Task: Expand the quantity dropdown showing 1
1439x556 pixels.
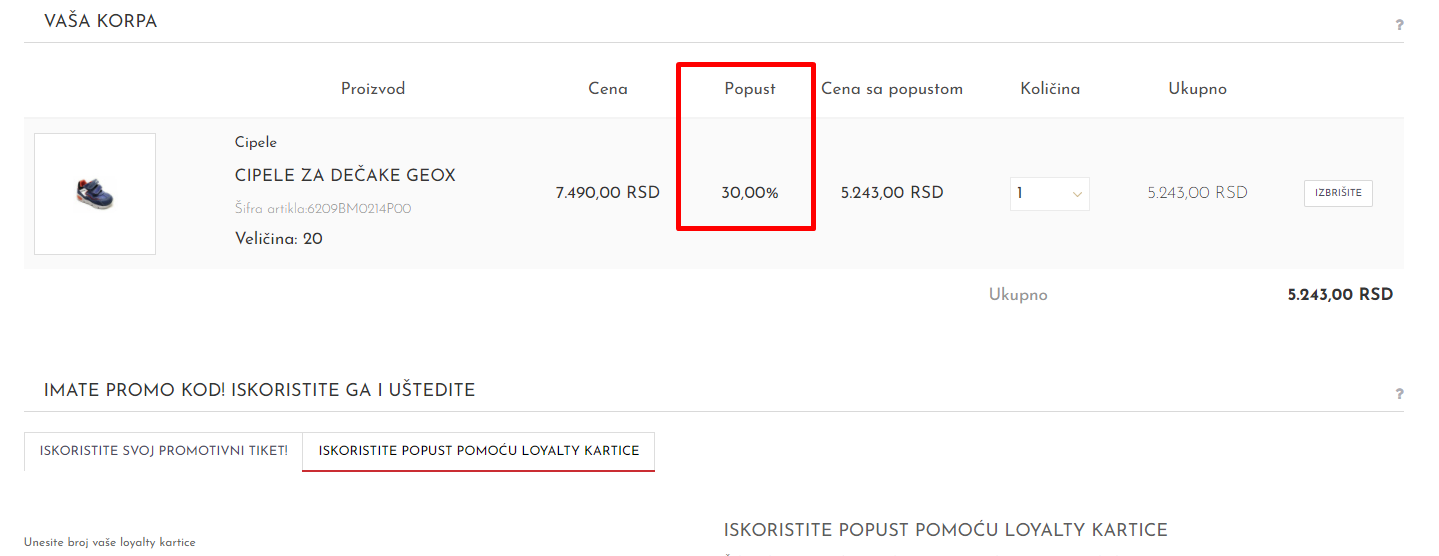Action: pyautogui.click(x=1049, y=194)
